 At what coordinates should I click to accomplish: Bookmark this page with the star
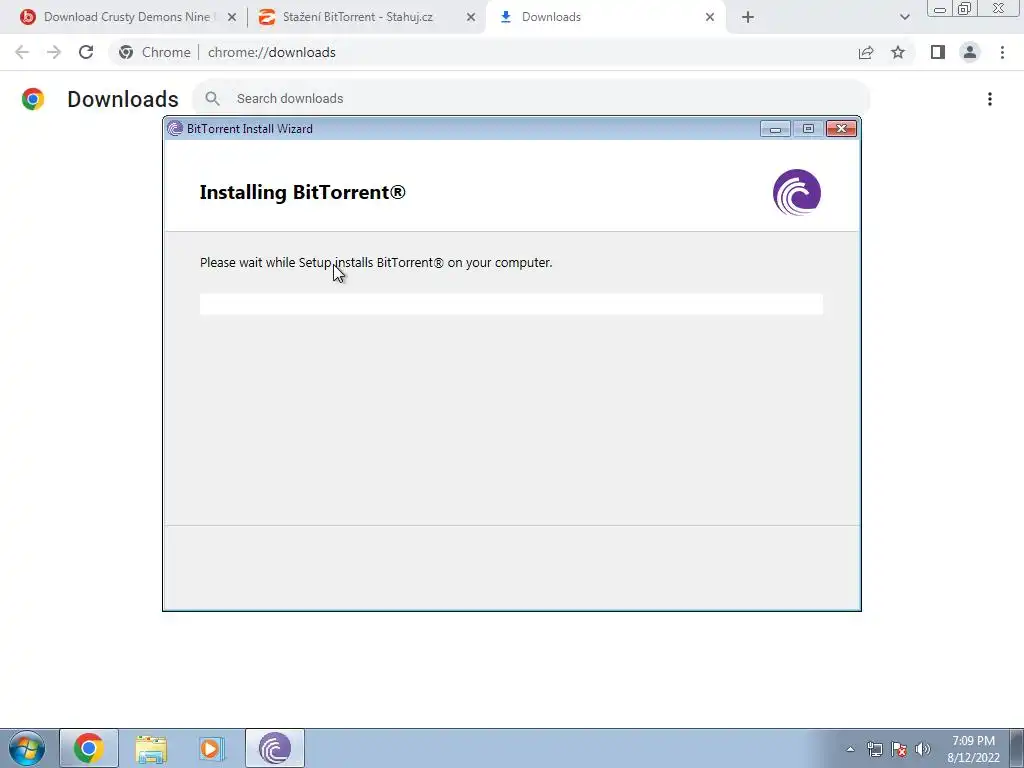[898, 52]
